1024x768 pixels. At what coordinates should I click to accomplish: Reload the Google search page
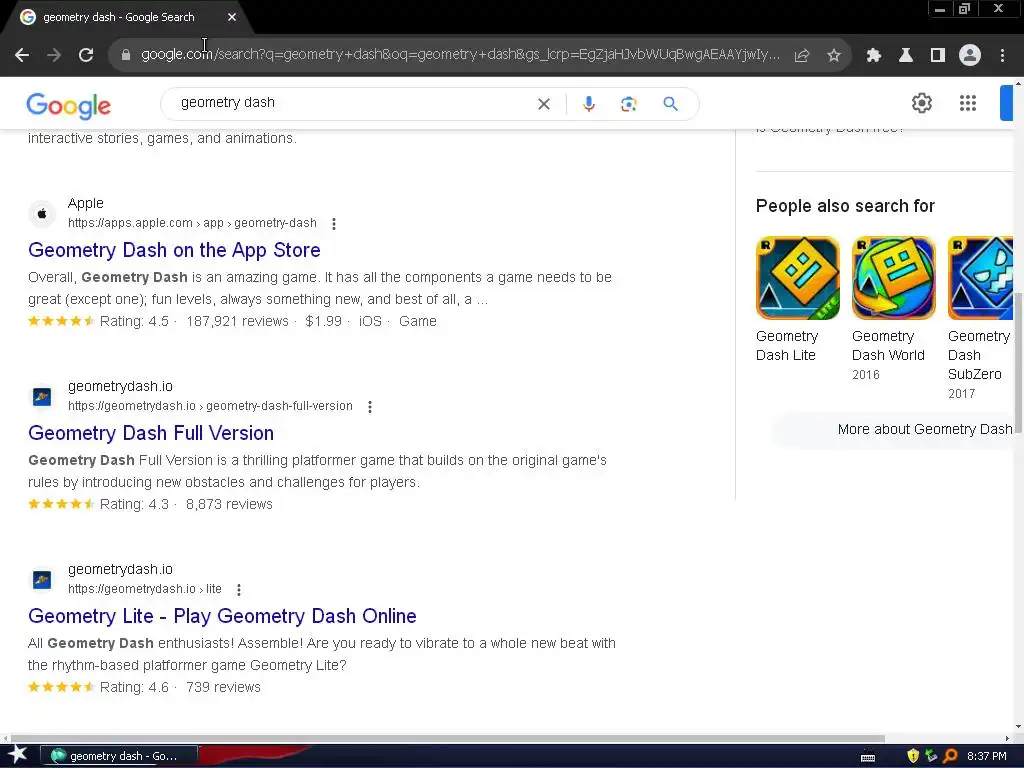click(86, 56)
